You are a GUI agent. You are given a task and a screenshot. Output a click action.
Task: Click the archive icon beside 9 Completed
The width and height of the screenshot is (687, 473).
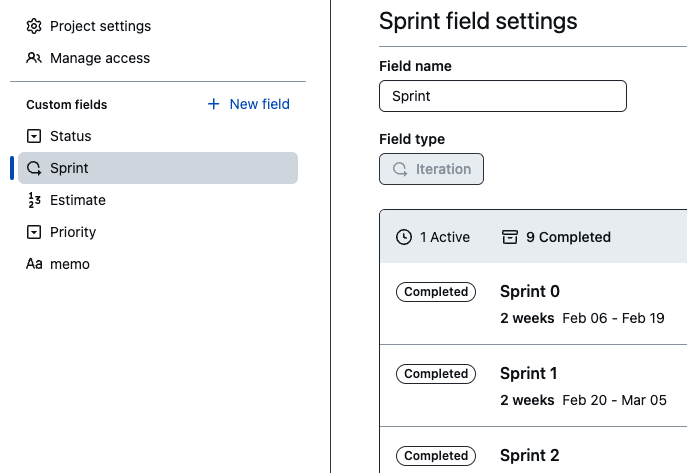510,237
